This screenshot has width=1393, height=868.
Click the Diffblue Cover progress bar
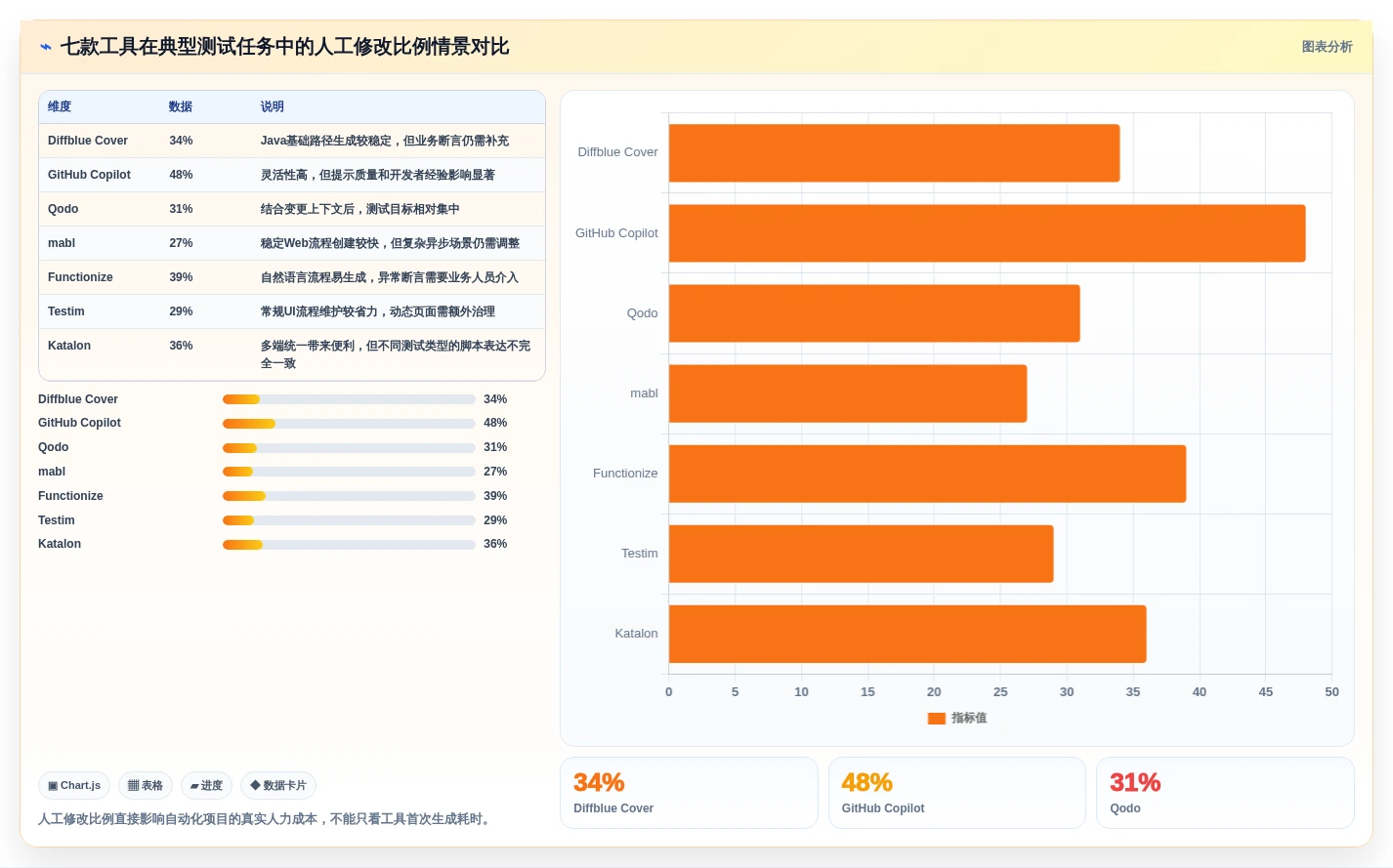pyautogui.click(x=349, y=399)
